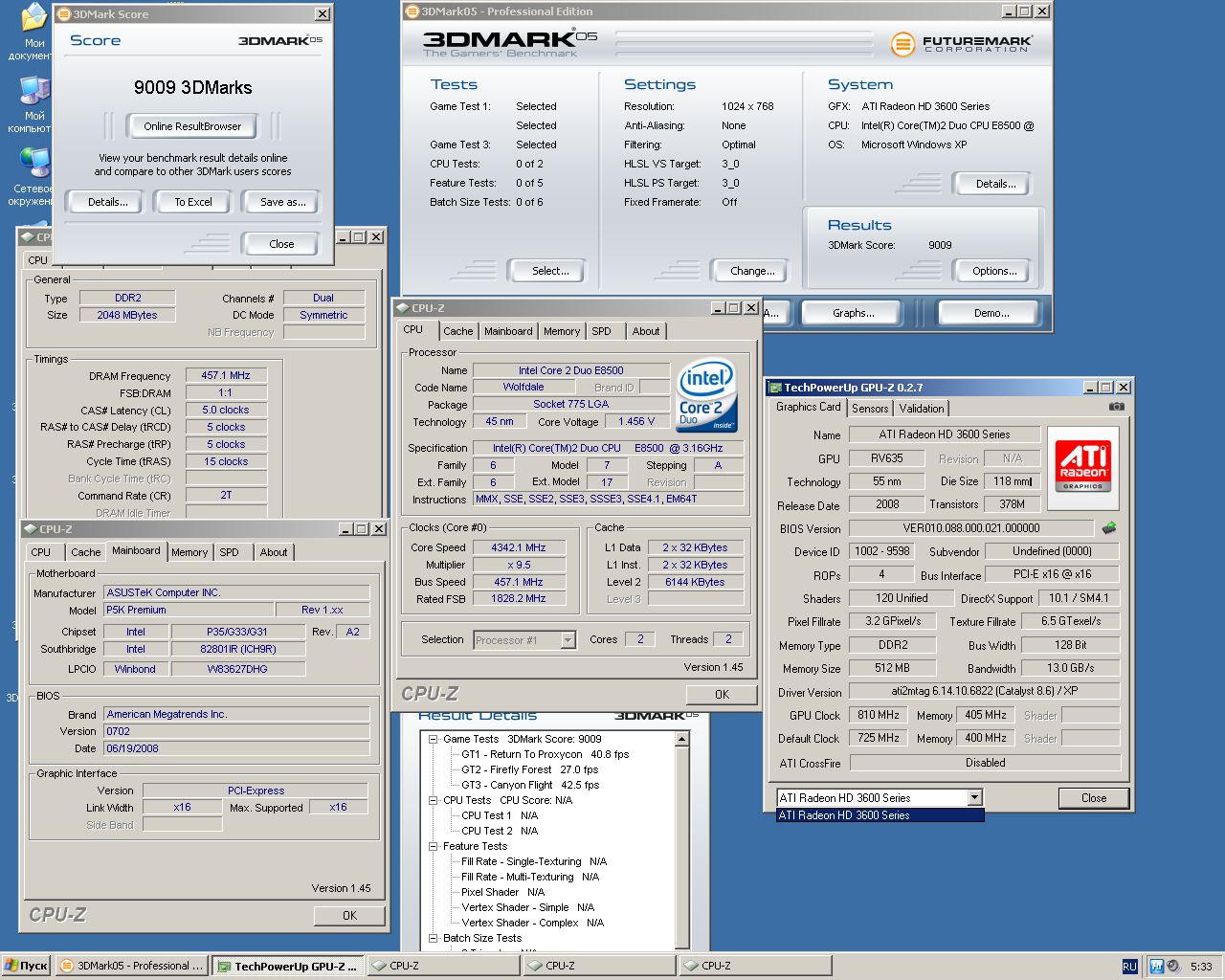Viewport: 1225px width, 980px height.
Task: Select GT3 - Canyon Flight result row
Action: coord(530,785)
